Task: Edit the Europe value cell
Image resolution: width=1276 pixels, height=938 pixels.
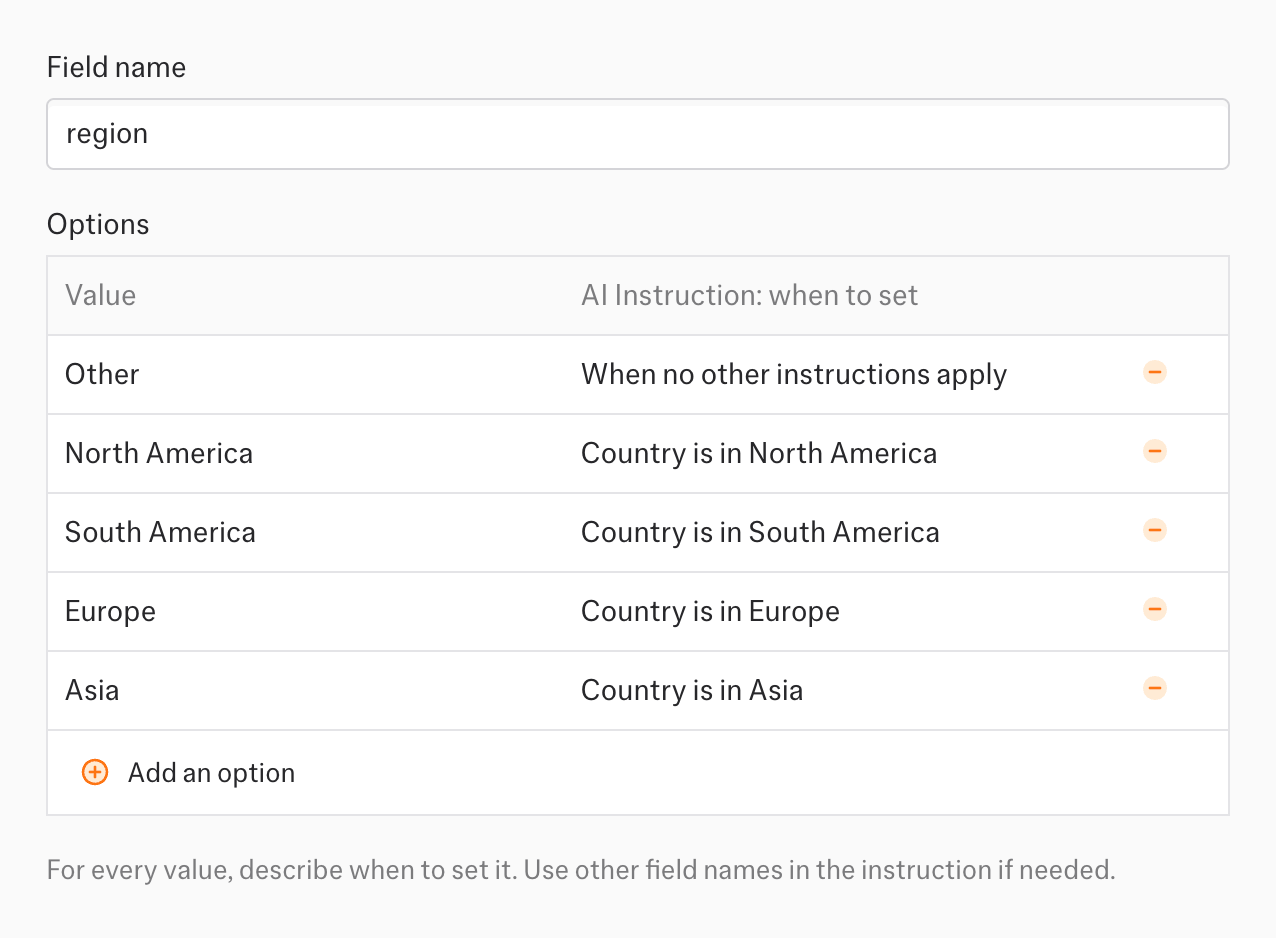Action: pos(110,611)
